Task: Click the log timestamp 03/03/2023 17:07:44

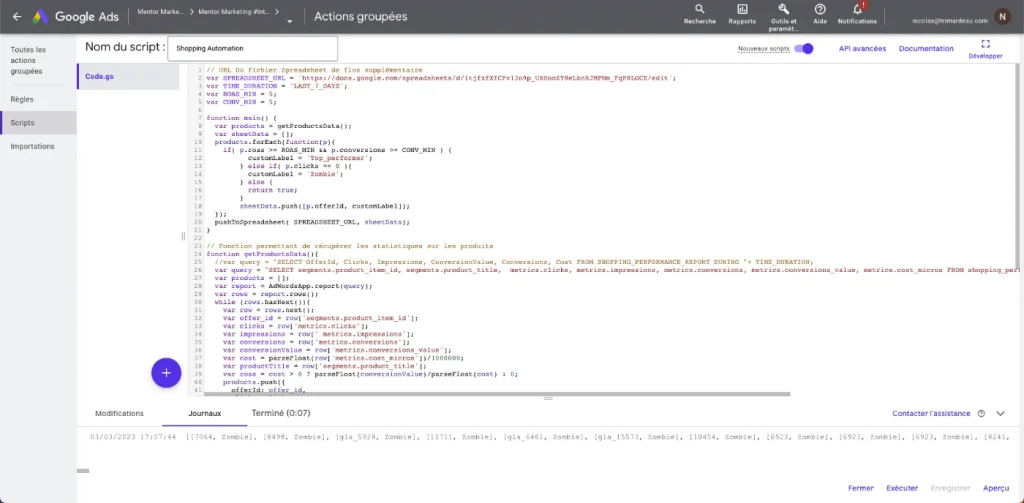Action: 133,437
